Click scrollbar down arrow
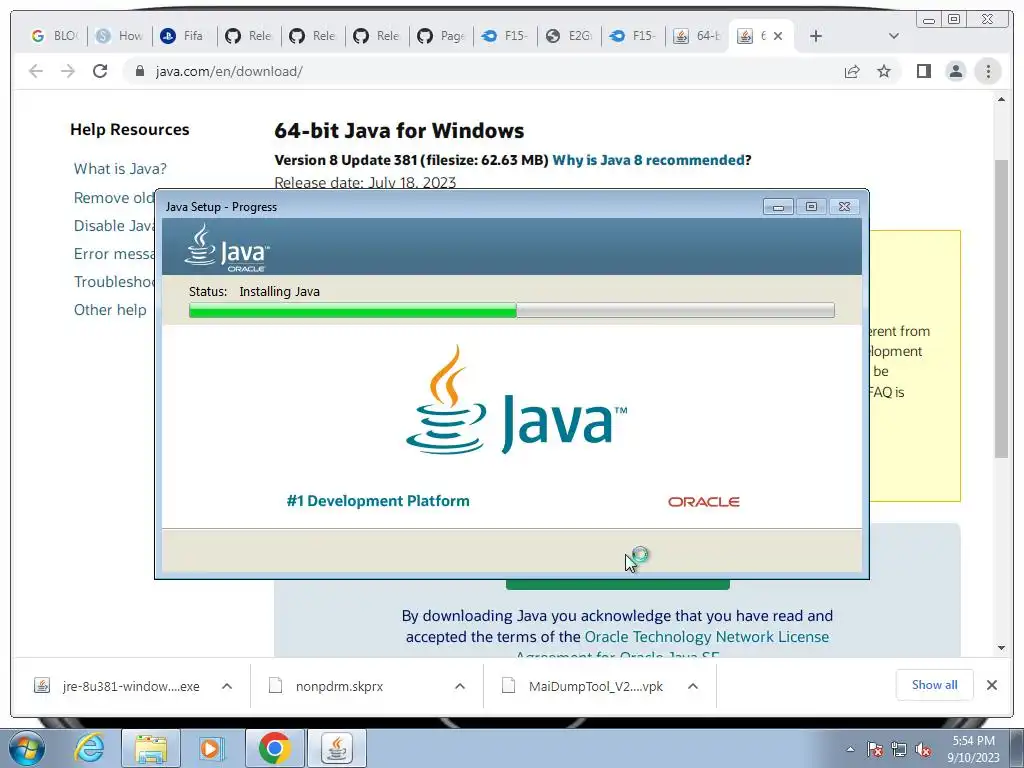The height and width of the screenshot is (768, 1024). click(1001, 648)
